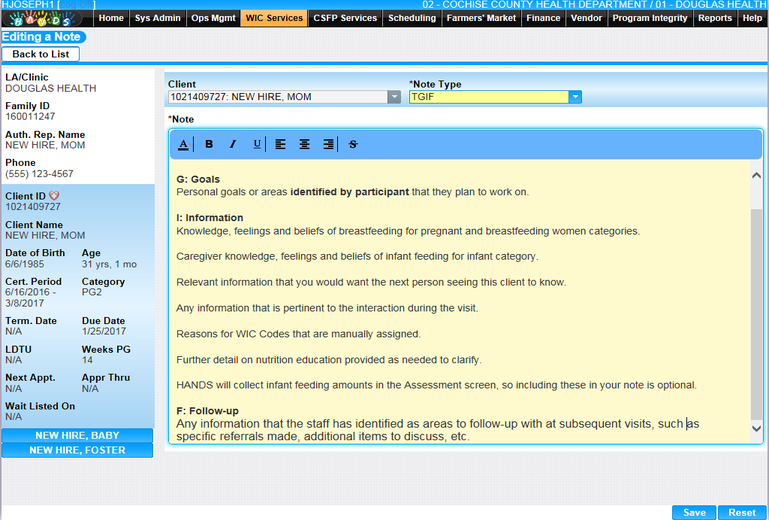Click the note editor scroll down arrow
Screen dimensions: 769x520
point(756,428)
